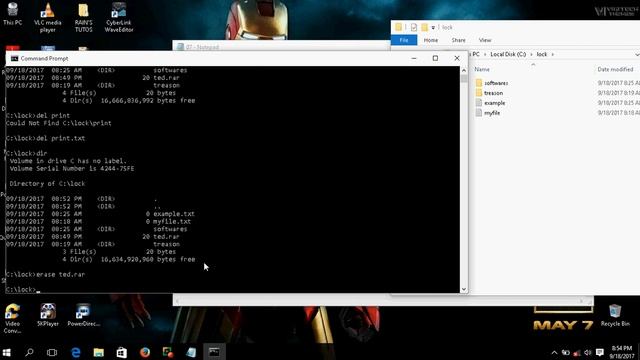
Task: Minimize the Command Prompt window
Action: 414,58
